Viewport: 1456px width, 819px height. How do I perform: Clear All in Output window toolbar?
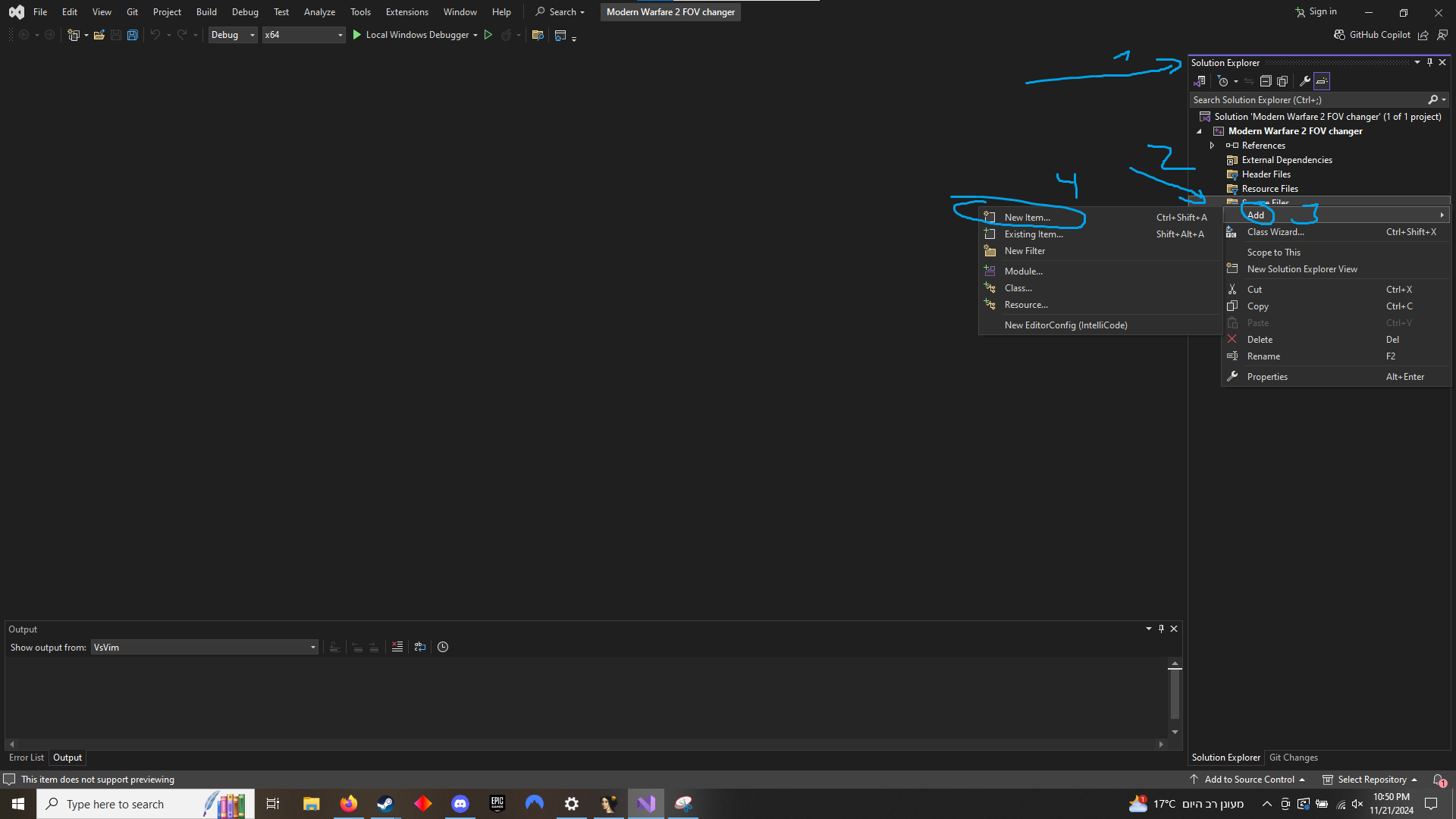[397, 647]
